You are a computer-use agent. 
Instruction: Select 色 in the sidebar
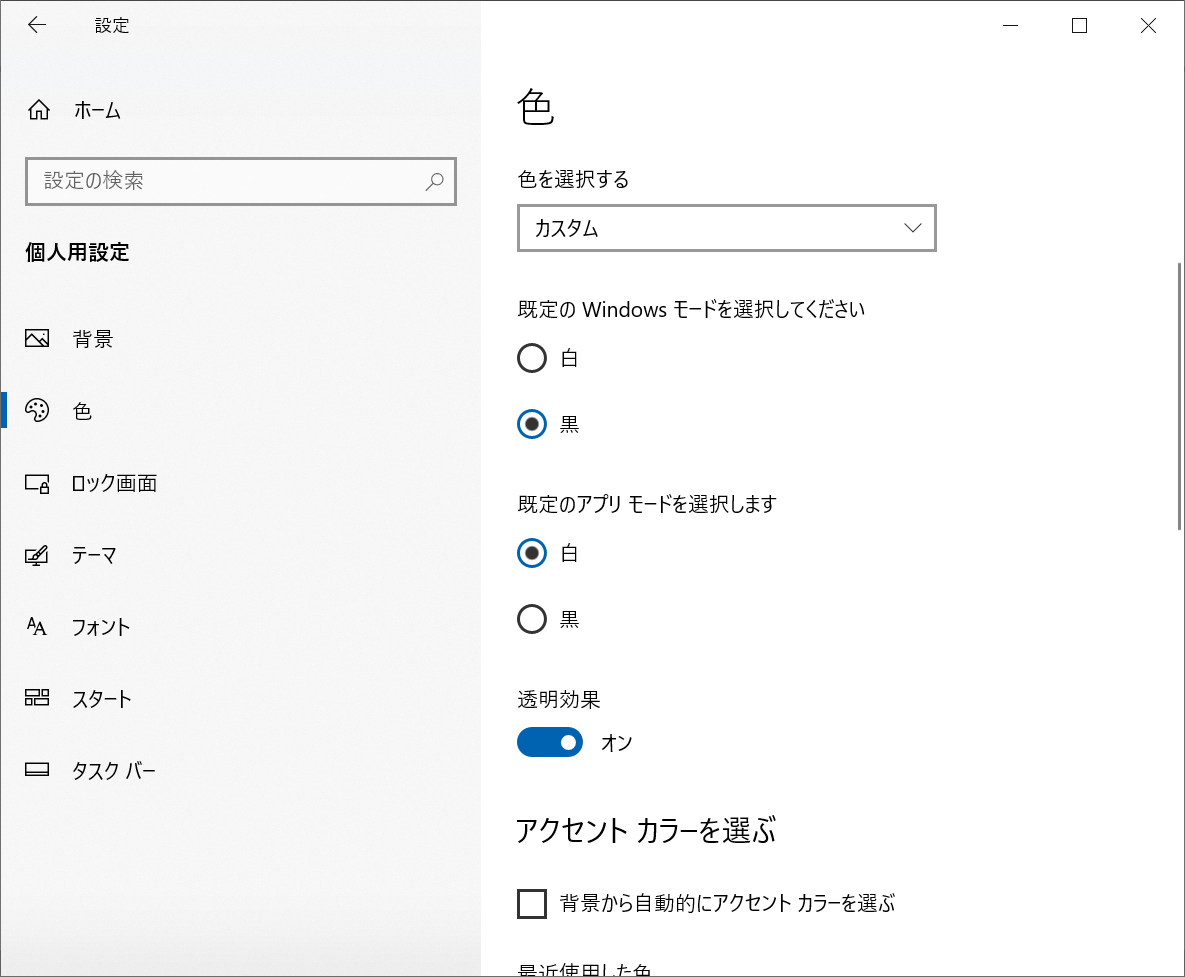[240, 410]
